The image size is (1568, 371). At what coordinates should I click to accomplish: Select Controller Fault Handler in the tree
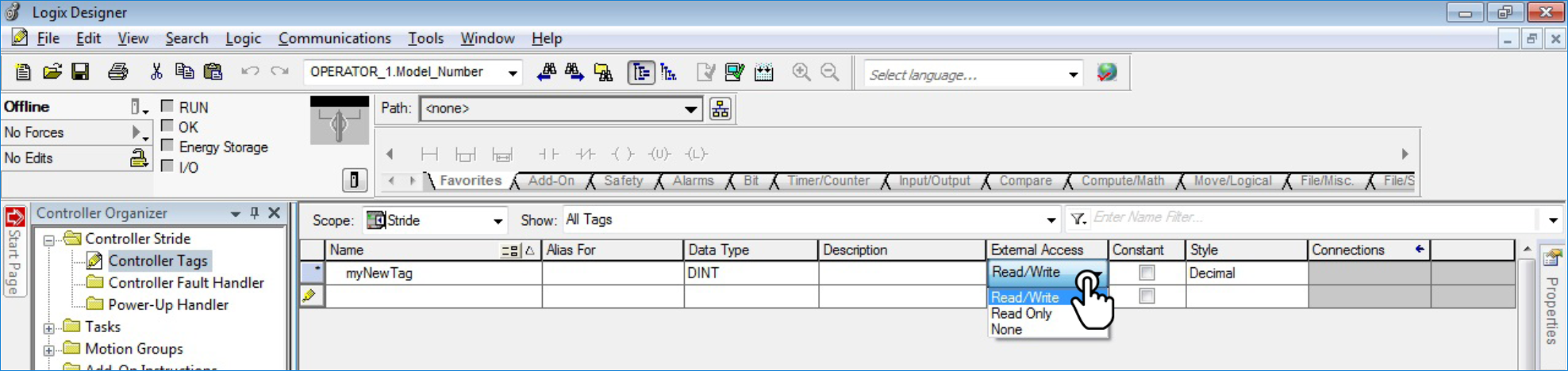point(186,283)
